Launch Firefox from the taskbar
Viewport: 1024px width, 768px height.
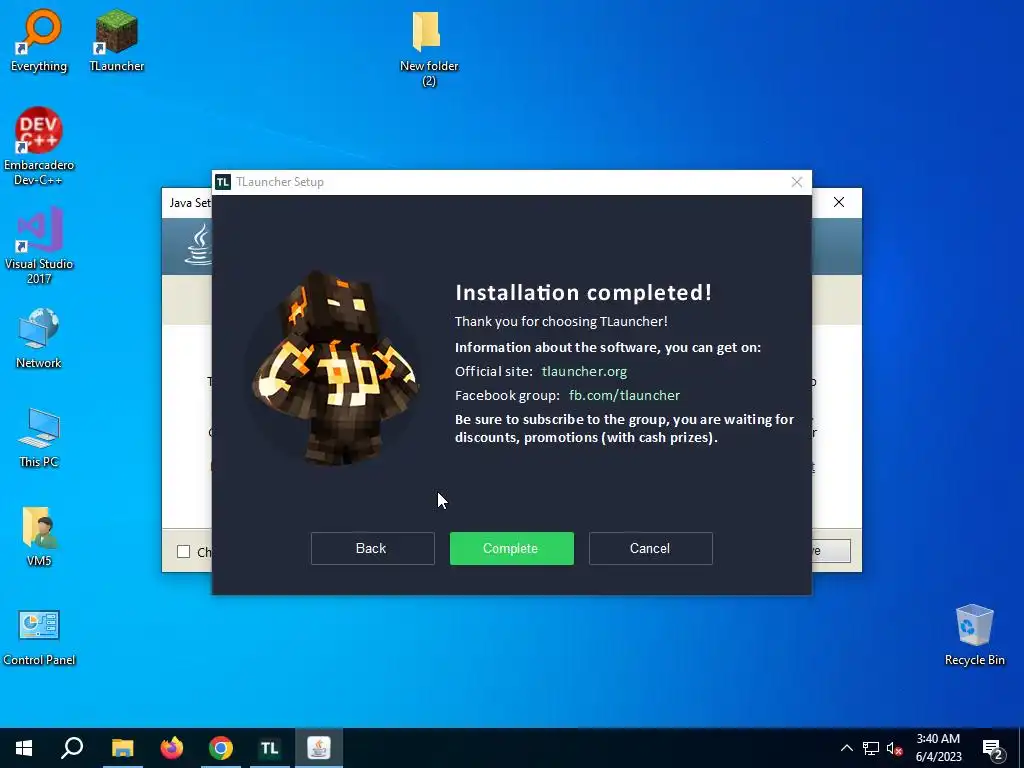coord(172,748)
